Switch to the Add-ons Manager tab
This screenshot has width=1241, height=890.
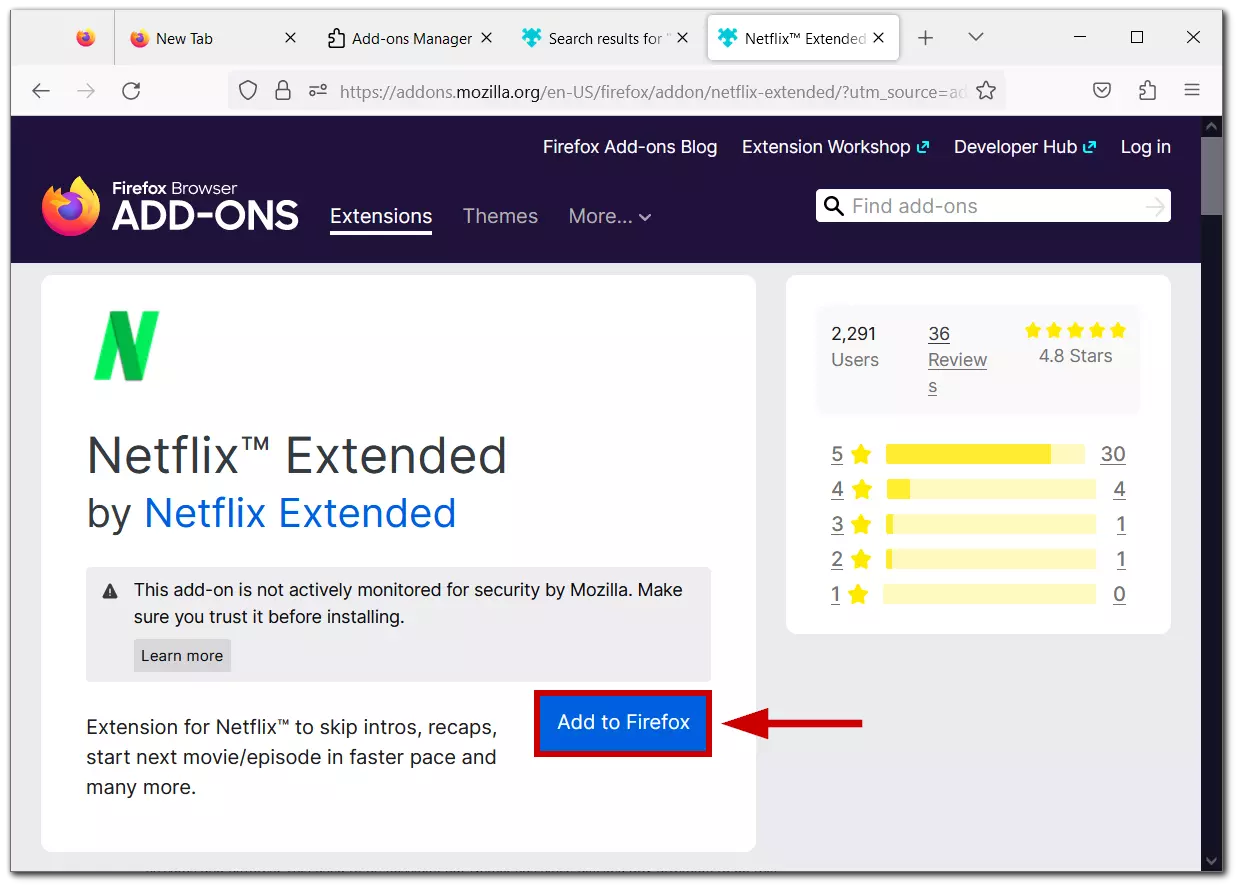pyautogui.click(x=410, y=38)
